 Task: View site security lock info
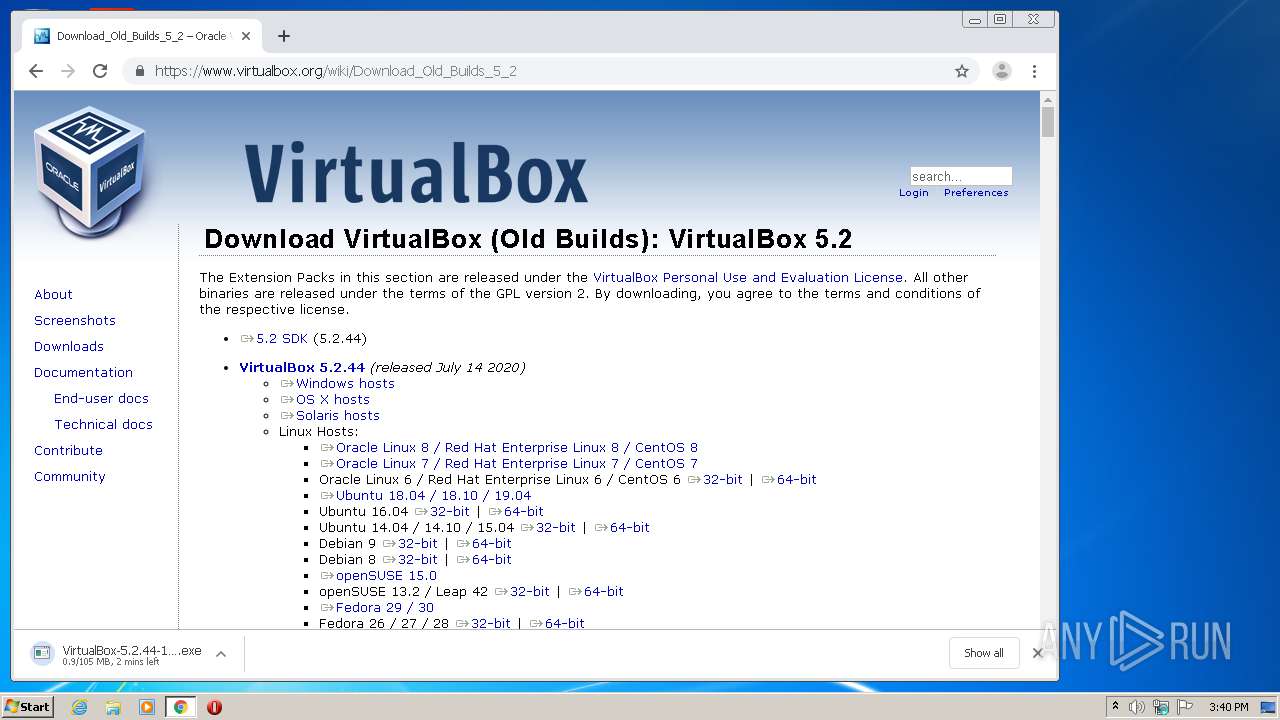139,71
